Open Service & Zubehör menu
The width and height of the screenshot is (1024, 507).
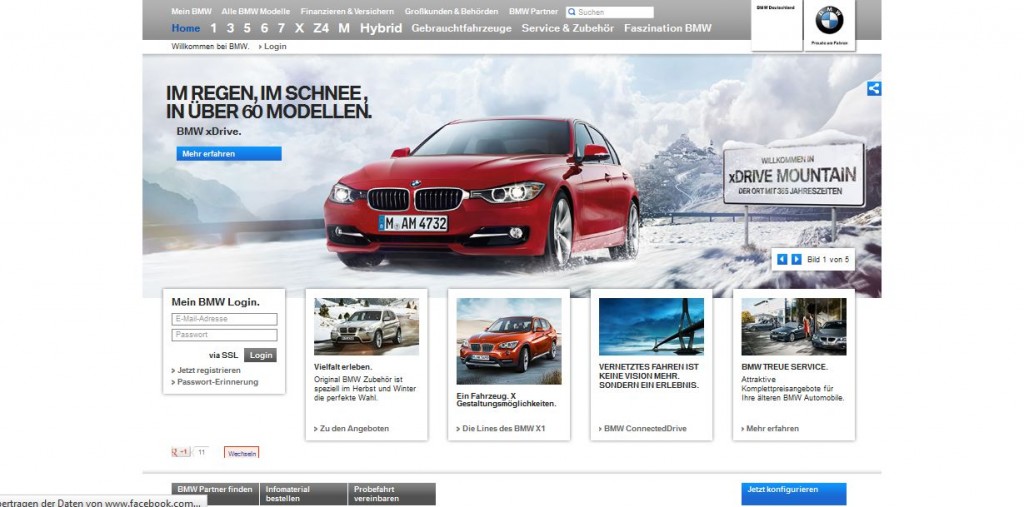click(568, 28)
